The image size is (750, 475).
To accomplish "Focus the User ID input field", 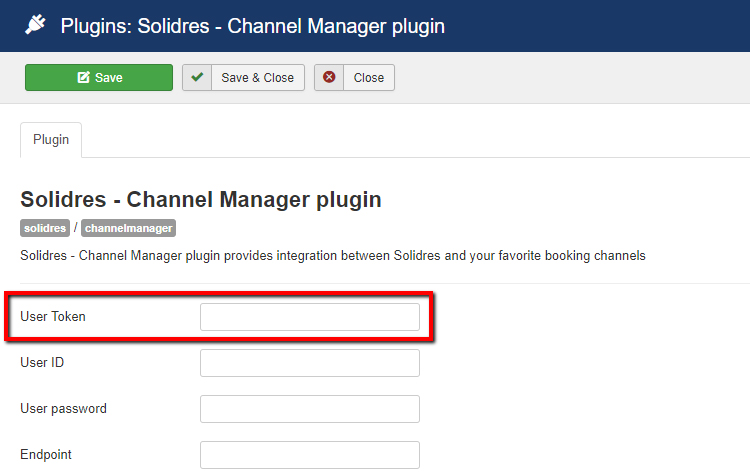I will click(x=310, y=363).
